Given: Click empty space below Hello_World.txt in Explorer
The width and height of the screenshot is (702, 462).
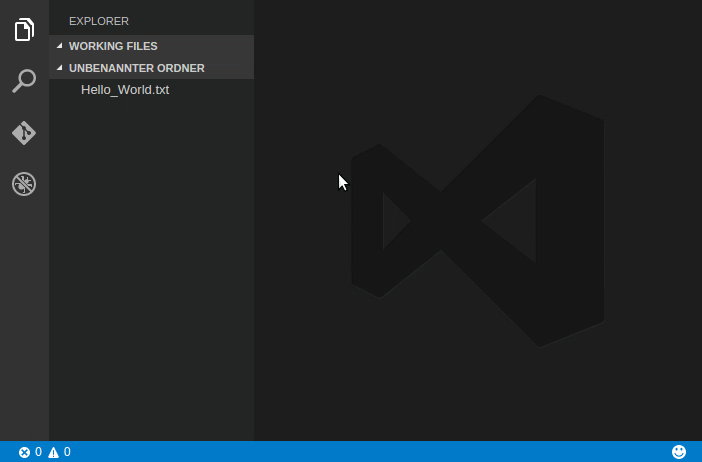Looking at the screenshot, I should pyautogui.click(x=150, y=270).
